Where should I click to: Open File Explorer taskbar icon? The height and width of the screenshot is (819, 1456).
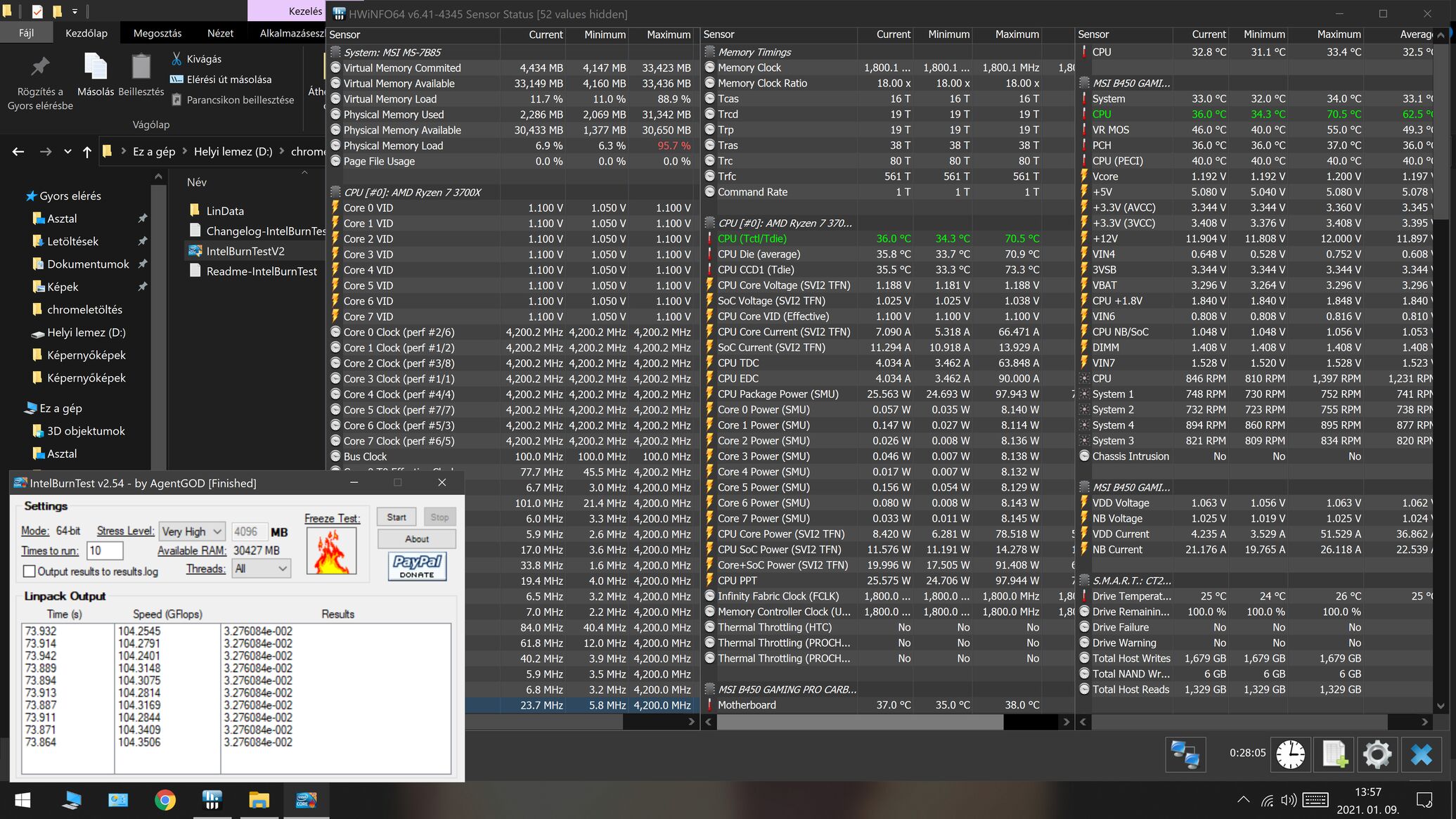259,800
